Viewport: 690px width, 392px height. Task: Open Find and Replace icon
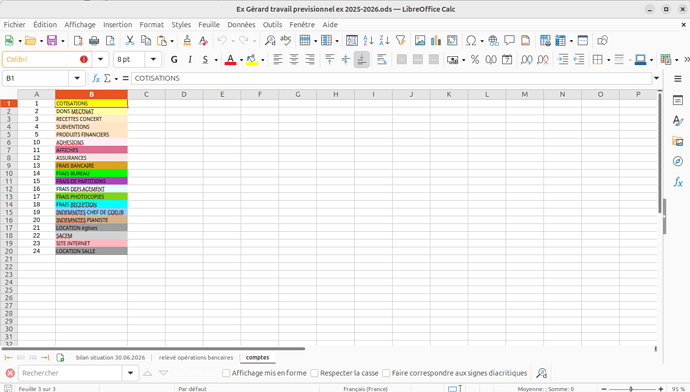click(270, 40)
